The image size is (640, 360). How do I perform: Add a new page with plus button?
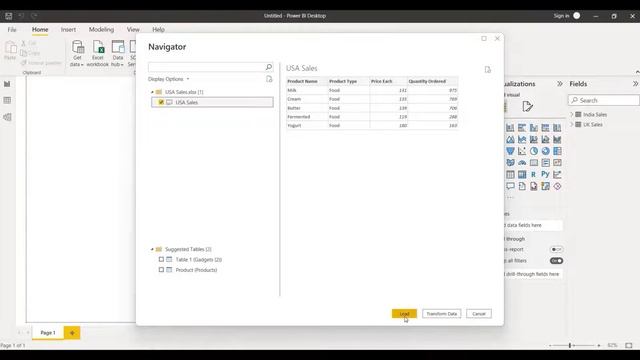coord(72,333)
